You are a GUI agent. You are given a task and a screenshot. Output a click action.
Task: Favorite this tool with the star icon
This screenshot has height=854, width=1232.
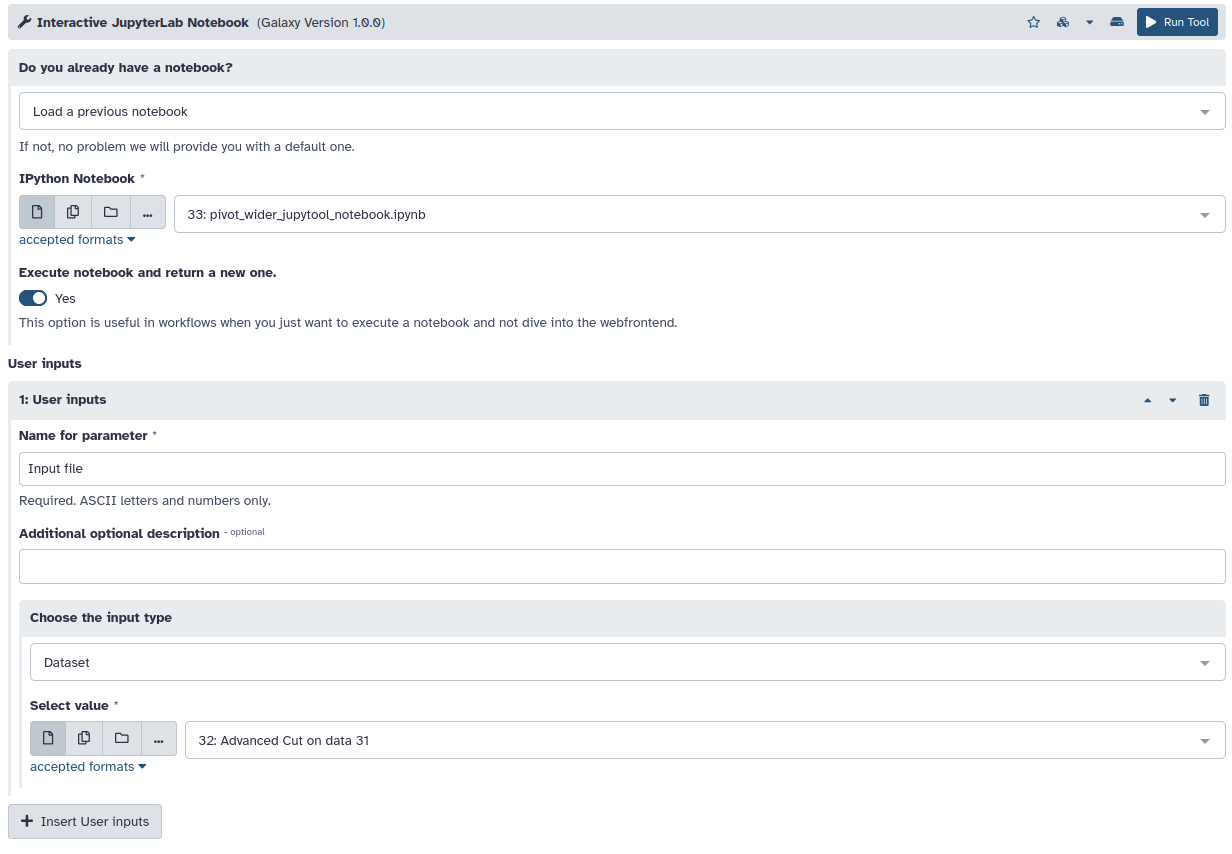click(1034, 22)
